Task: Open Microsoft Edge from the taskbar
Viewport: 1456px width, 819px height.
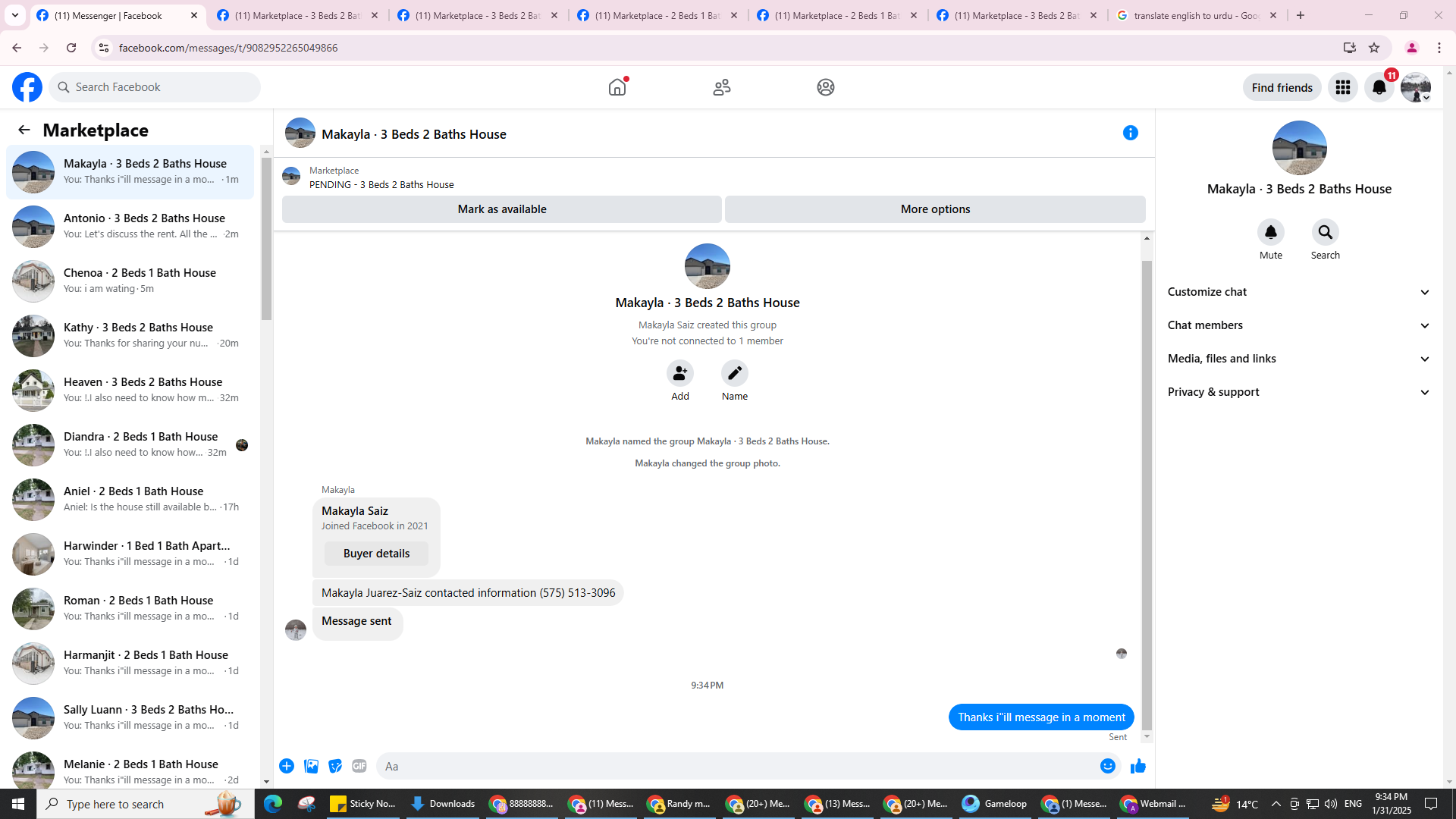Action: pyautogui.click(x=273, y=804)
